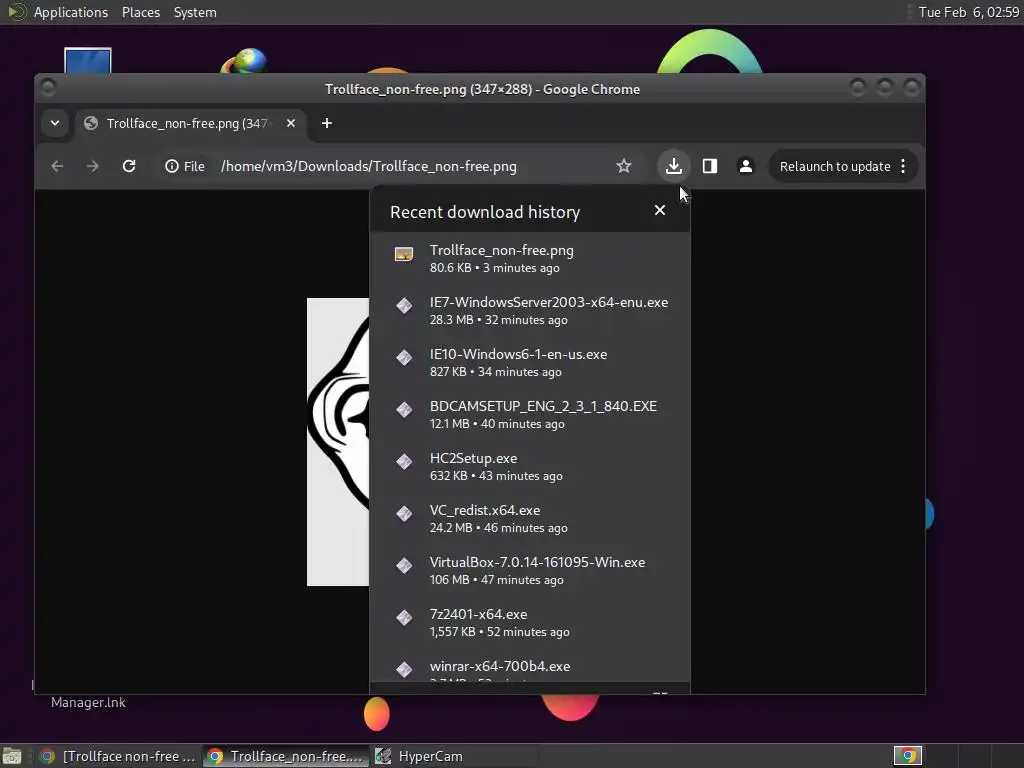Screen dimensions: 1024x768
Task: Click the Trollface image in the page
Action: (x=338, y=442)
